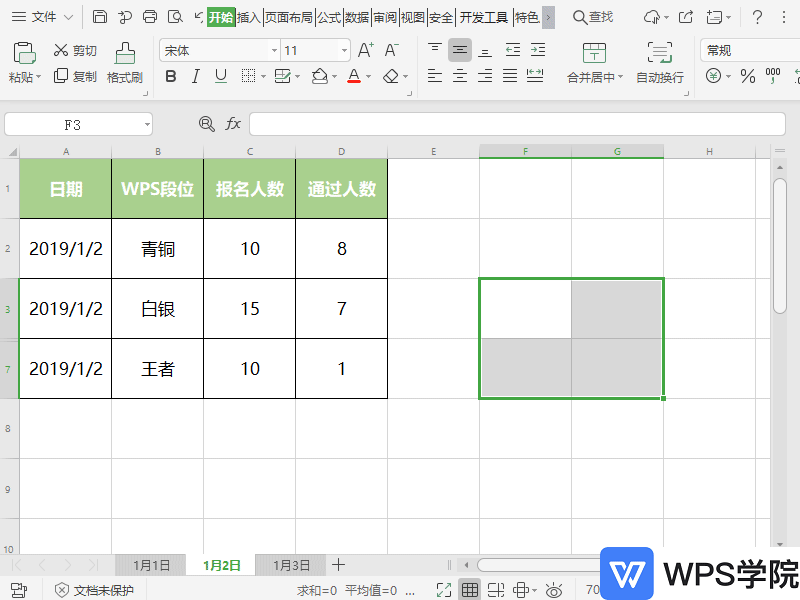Increase font size with A+ icon
The image size is (800, 600).
pos(365,50)
